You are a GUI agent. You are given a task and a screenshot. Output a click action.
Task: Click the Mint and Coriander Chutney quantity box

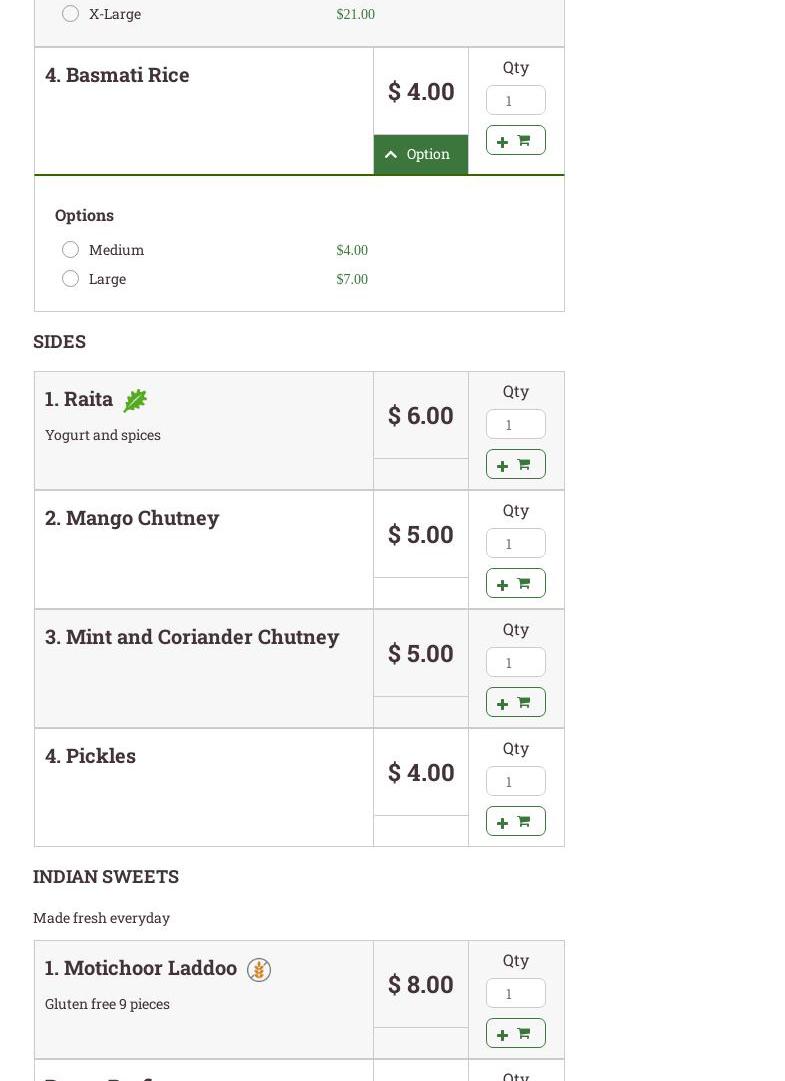click(515, 662)
